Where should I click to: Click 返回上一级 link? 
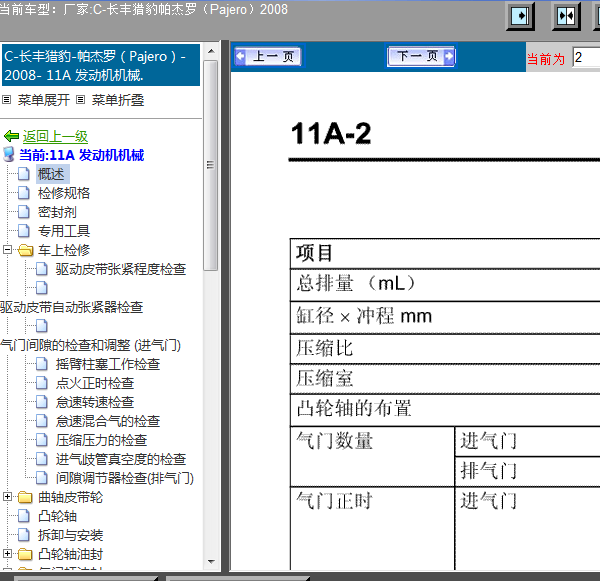[55, 136]
